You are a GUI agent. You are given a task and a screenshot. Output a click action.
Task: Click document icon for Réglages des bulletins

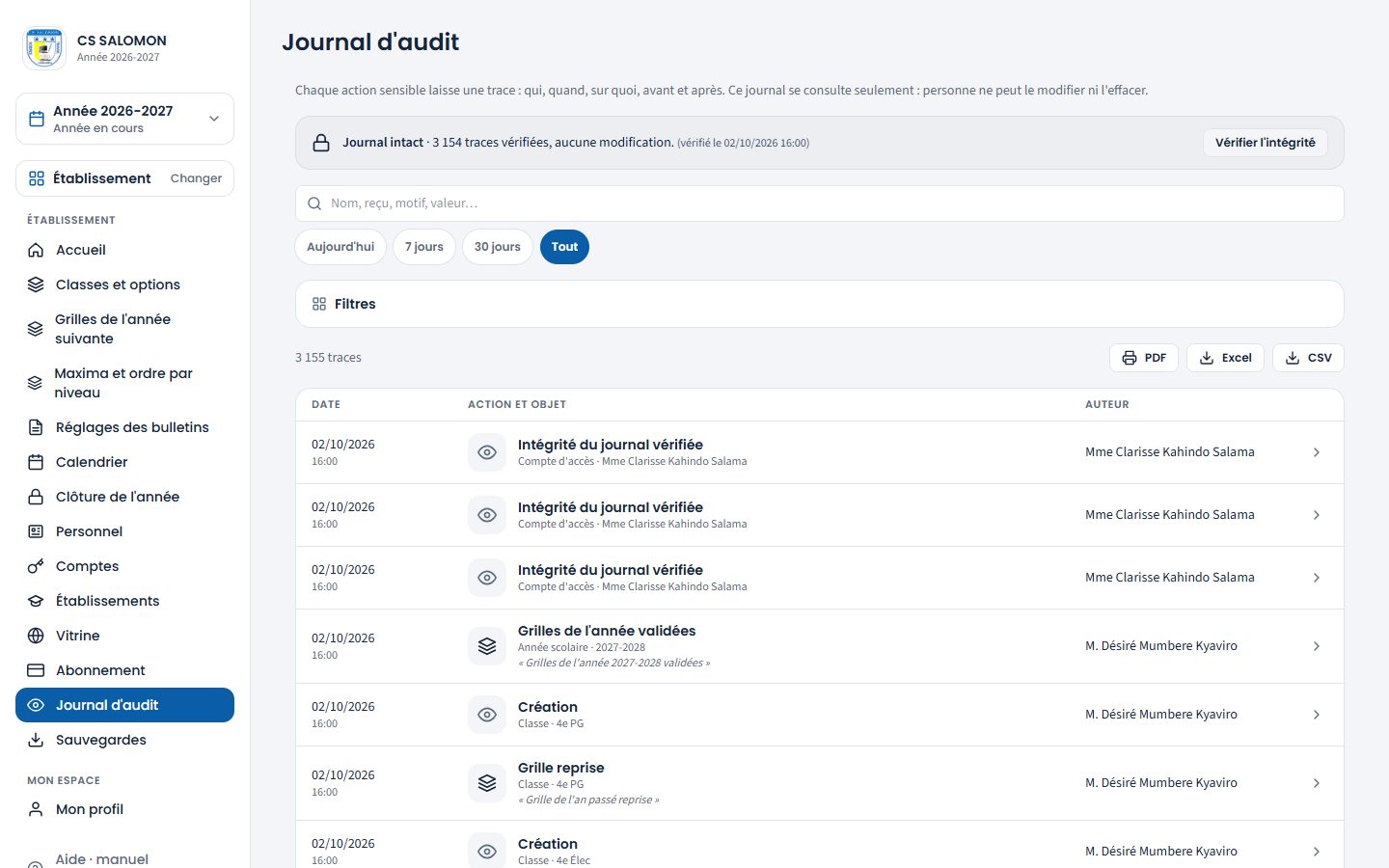pyautogui.click(x=36, y=427)
